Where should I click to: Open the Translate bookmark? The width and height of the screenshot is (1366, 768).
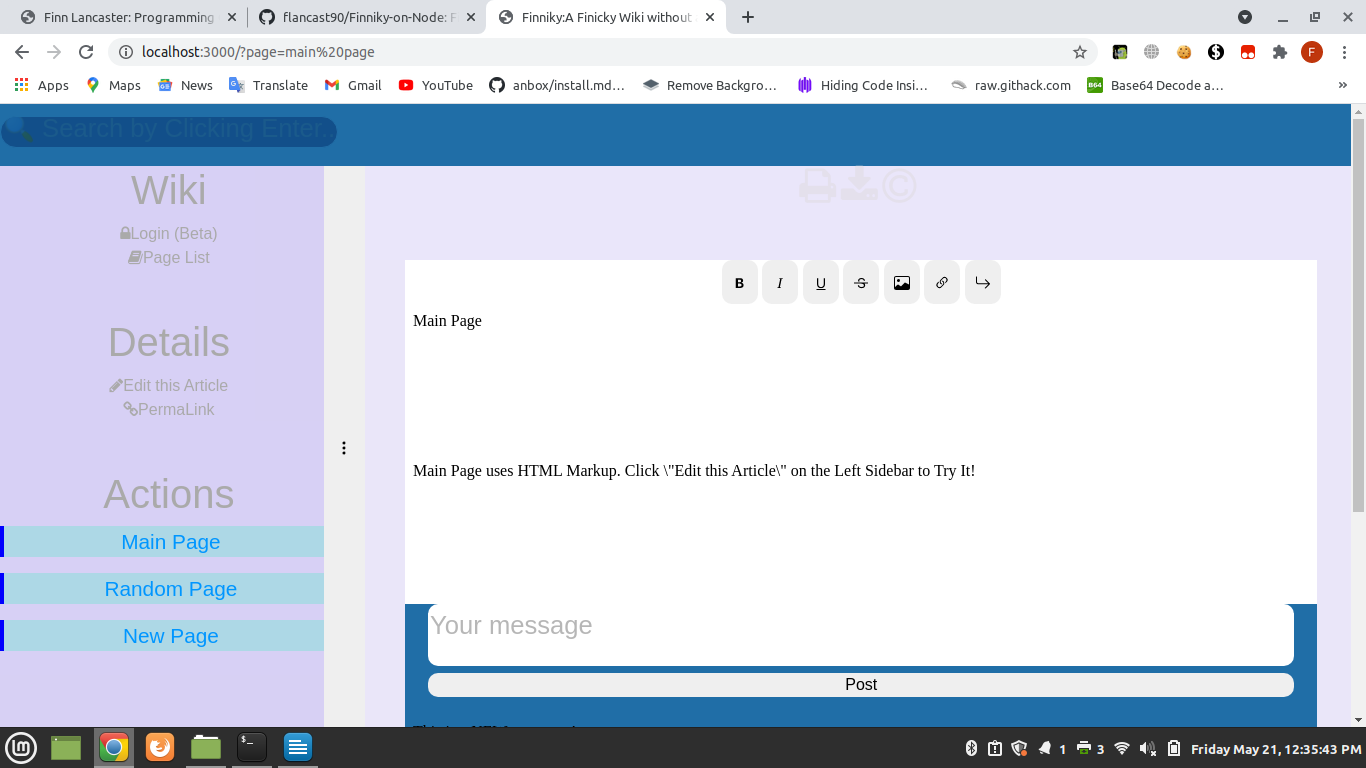pyautogui.click(x=268, y=85)
